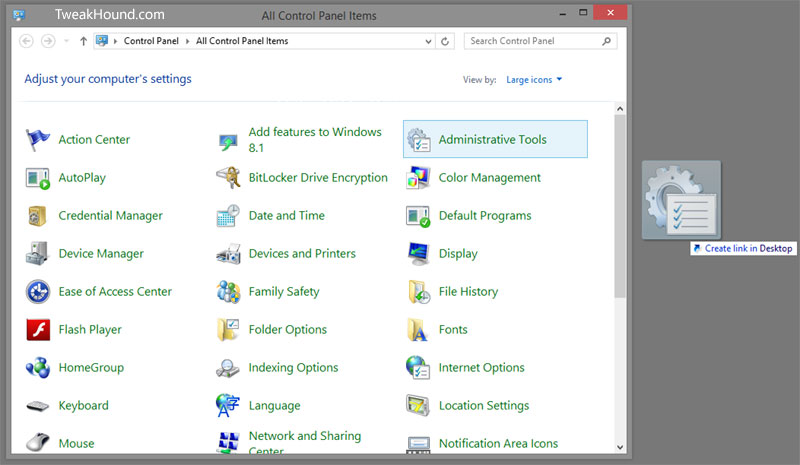Viewport: 800px width, 465px height.
Task: Click the All Control Panel Items breadcrumb
Action: 242,41
